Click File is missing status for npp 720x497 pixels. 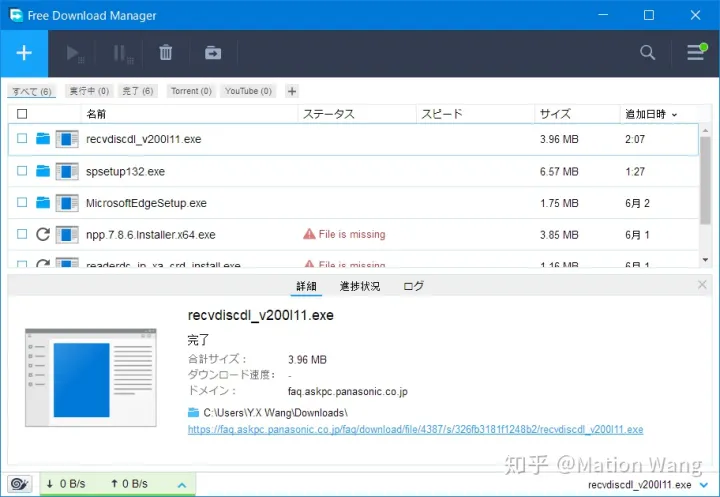(352, 234)
